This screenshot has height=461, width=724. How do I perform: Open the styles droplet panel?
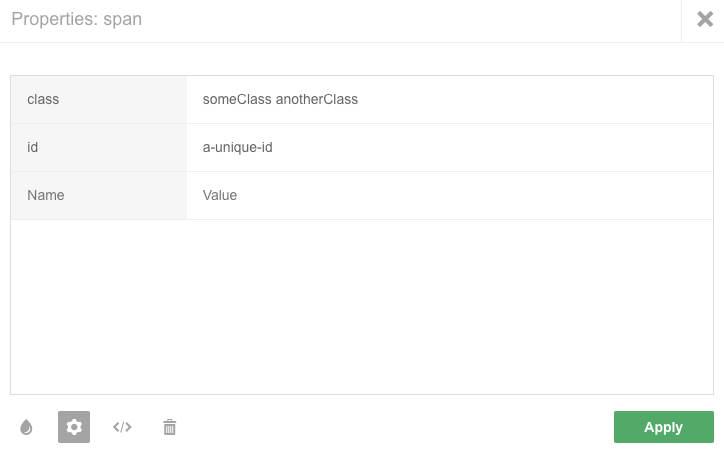tap(26, 427)
